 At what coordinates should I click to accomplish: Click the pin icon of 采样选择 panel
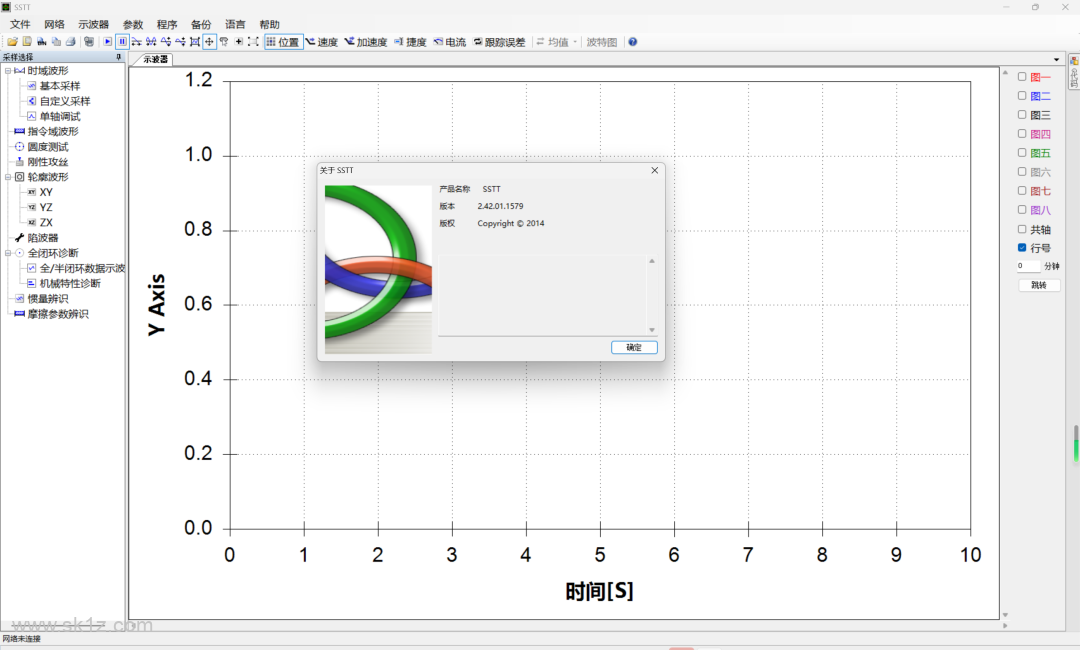[119, 57]
